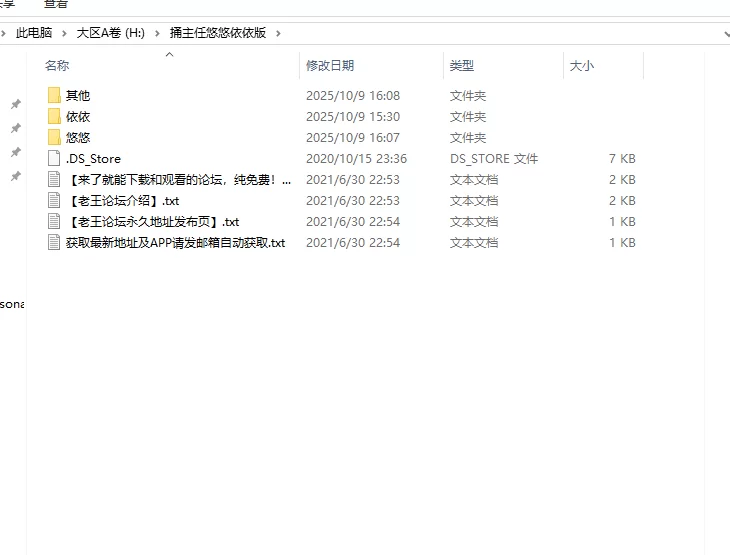Viewport: 730px width, 555px height.
Task: Open address bar history dropdown arrow
Action: coord(726,34)
